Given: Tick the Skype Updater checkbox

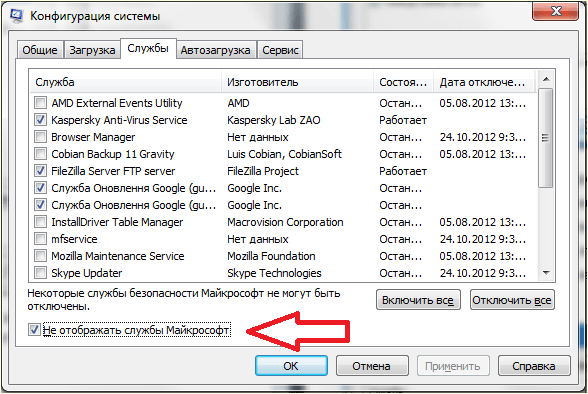Looking at the screenshot, I should coord(40,273).
